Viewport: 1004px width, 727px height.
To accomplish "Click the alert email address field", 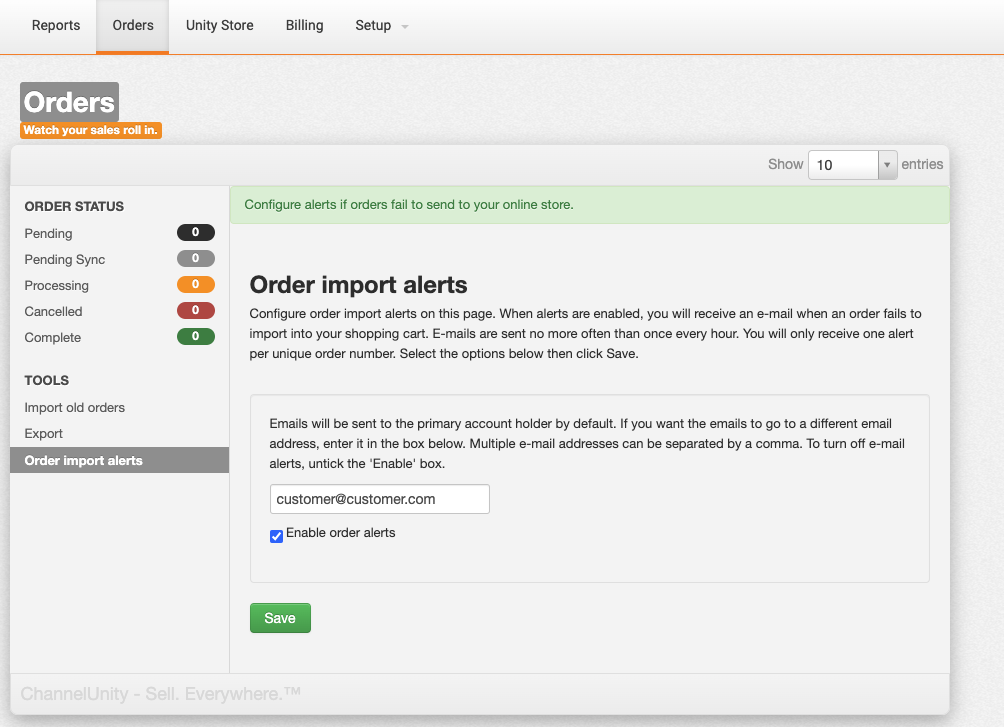I will coord(379,499).
